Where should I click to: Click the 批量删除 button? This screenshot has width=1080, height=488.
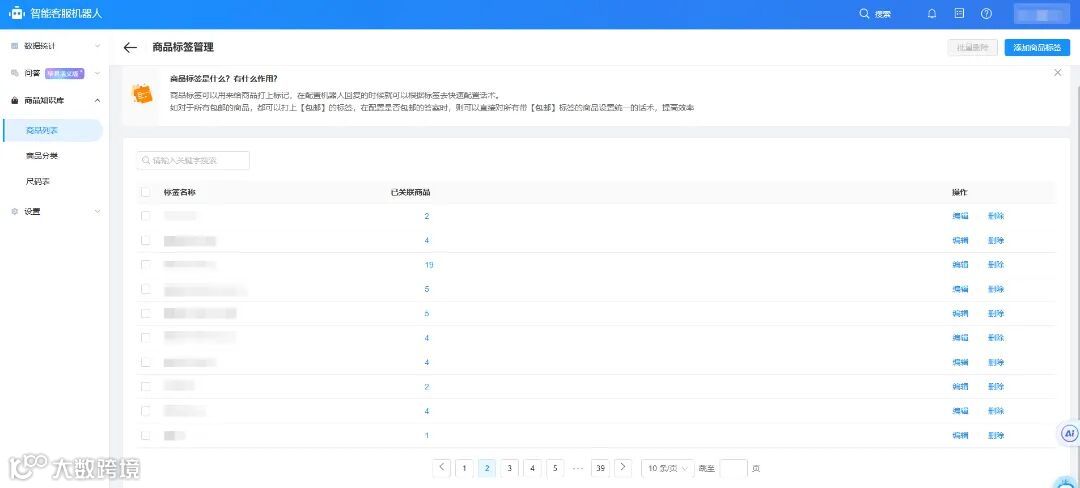coord(972,47)
